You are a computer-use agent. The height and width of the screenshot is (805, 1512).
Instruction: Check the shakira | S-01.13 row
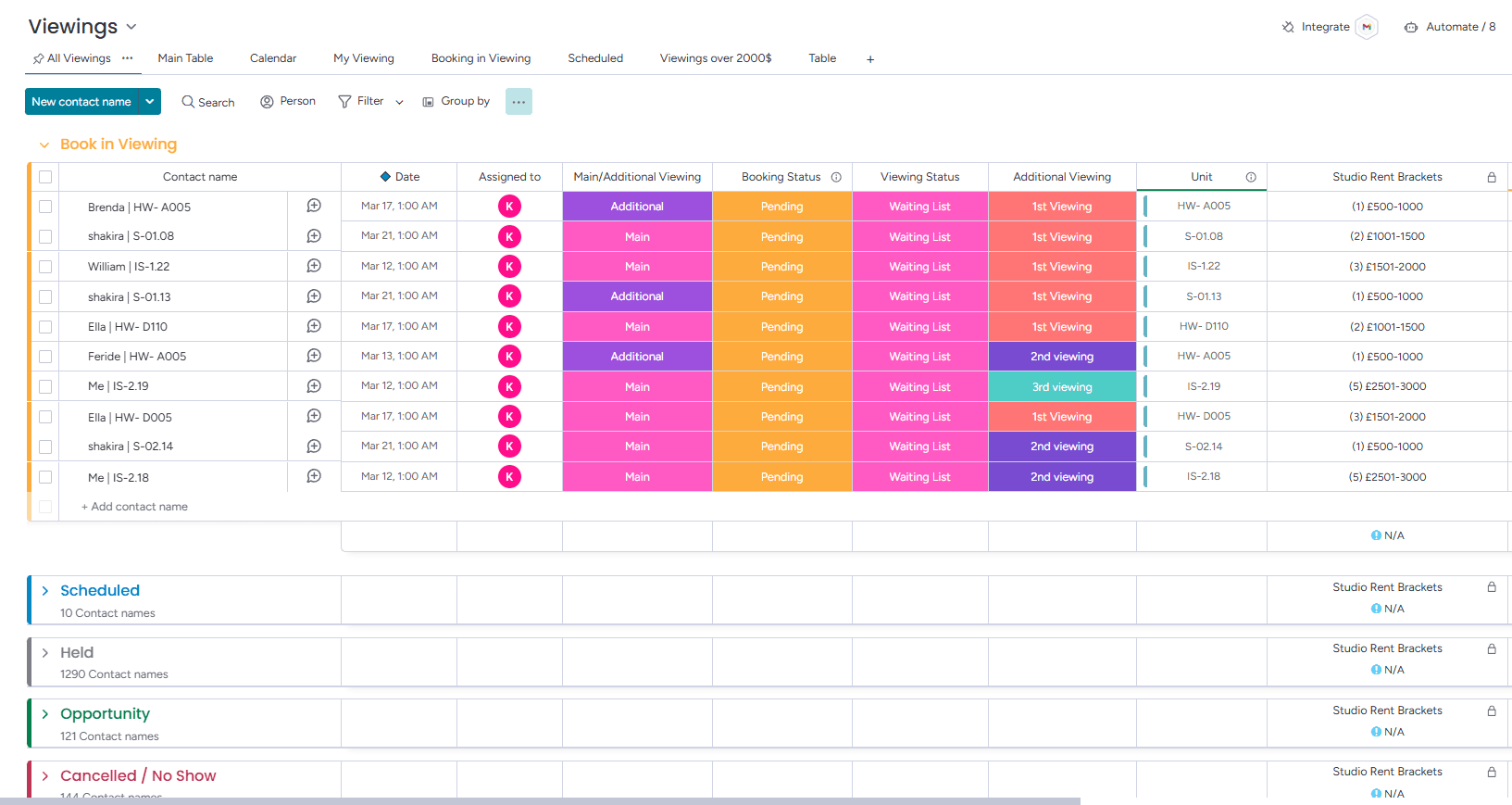[x=45, y=296]
